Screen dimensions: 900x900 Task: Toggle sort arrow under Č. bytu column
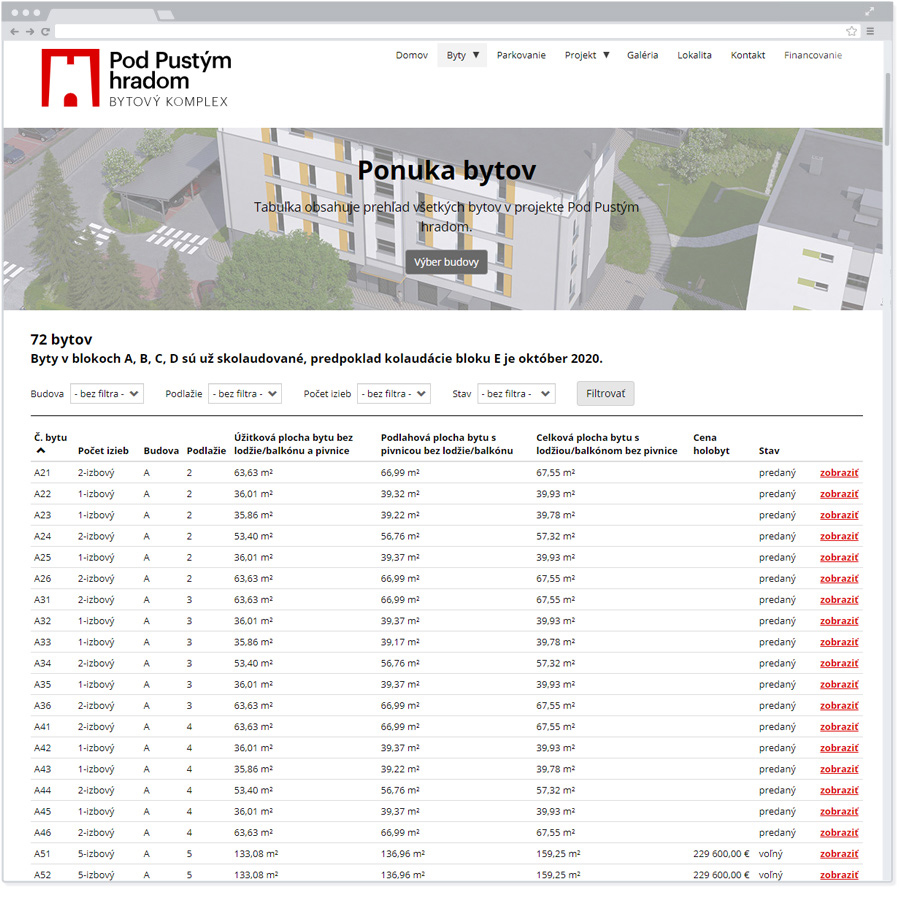(x=40, y=451)
